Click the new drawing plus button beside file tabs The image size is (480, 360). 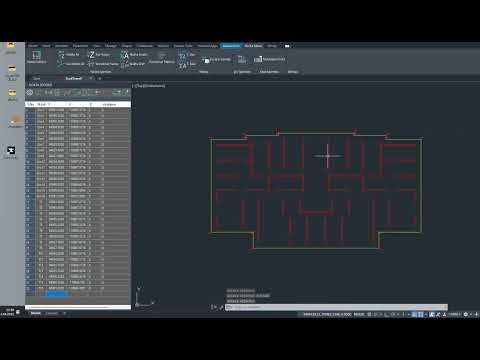99,79
